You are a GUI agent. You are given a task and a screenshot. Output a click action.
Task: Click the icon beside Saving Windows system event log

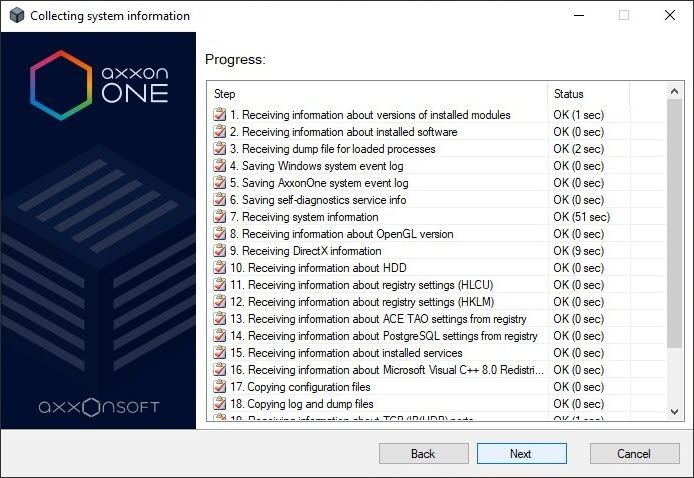coord(220,166)
